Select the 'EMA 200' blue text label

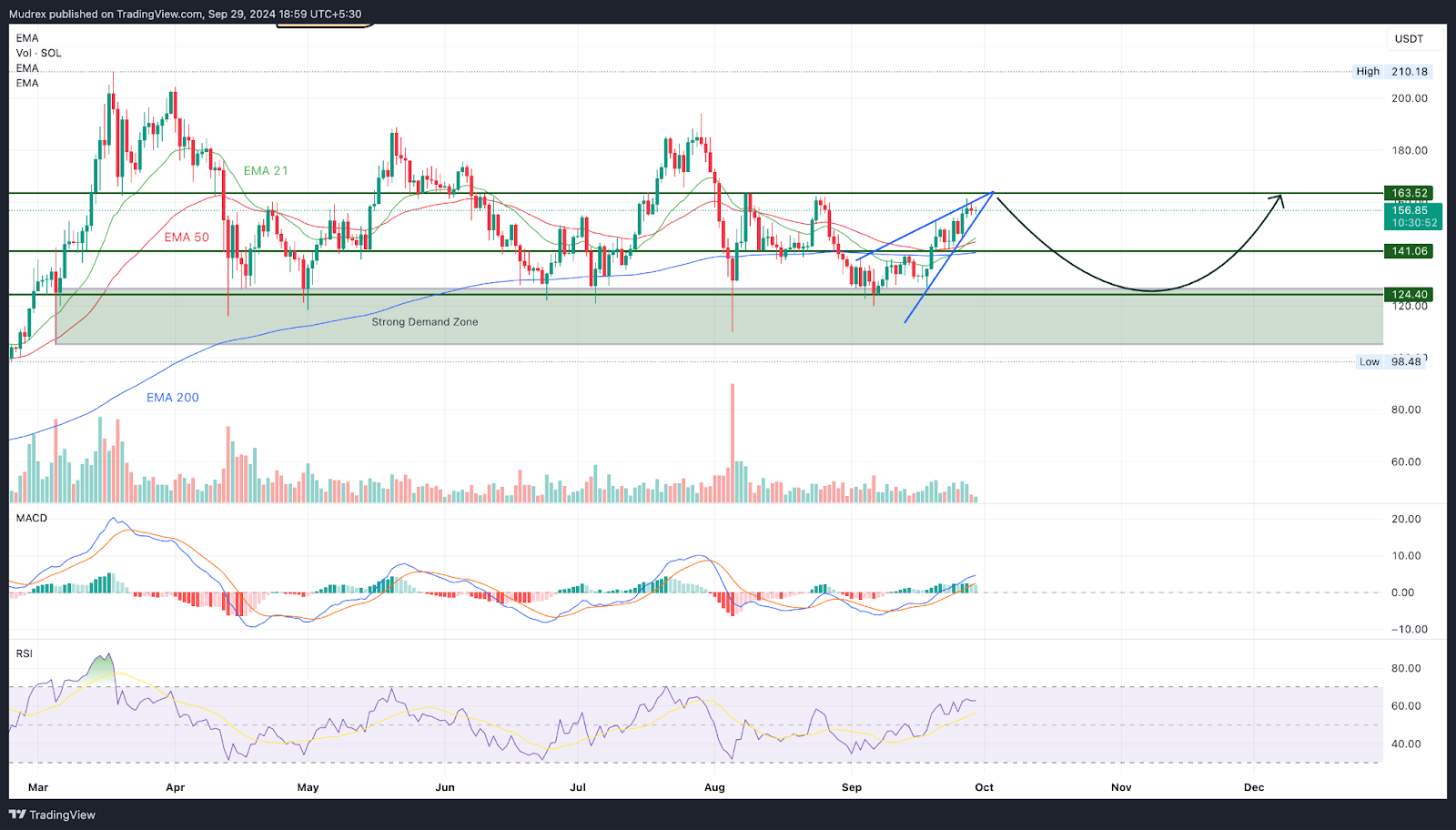[173, 398]
